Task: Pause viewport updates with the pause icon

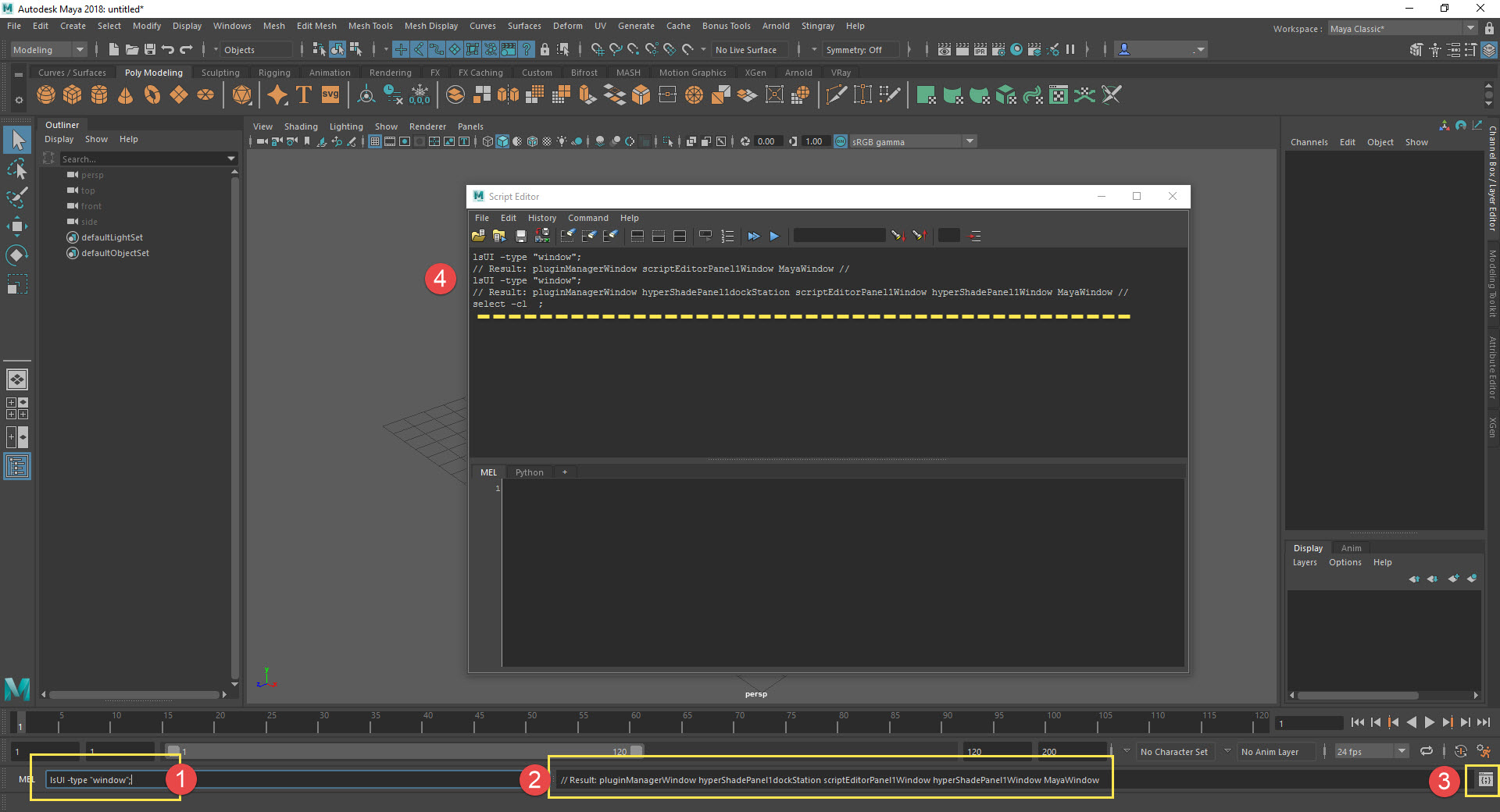Action: point(1070,49)
